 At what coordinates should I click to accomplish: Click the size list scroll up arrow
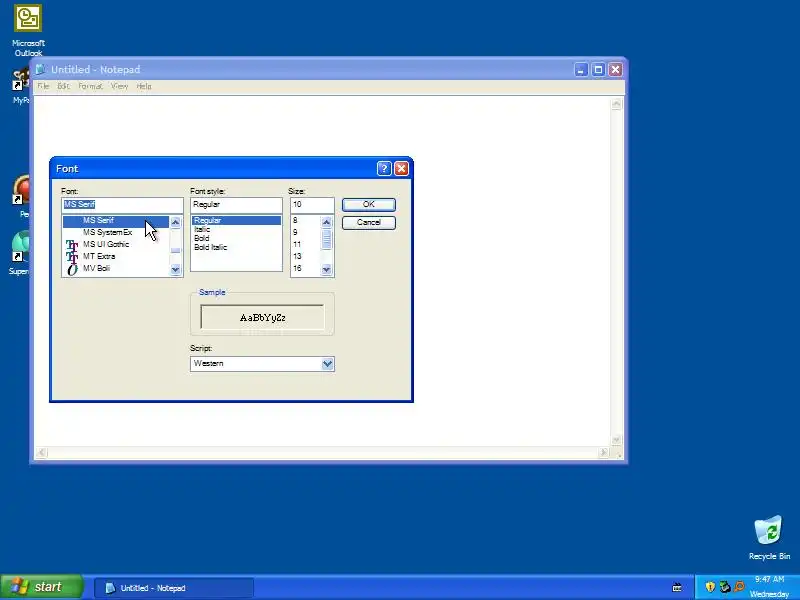tap(327, 222)
